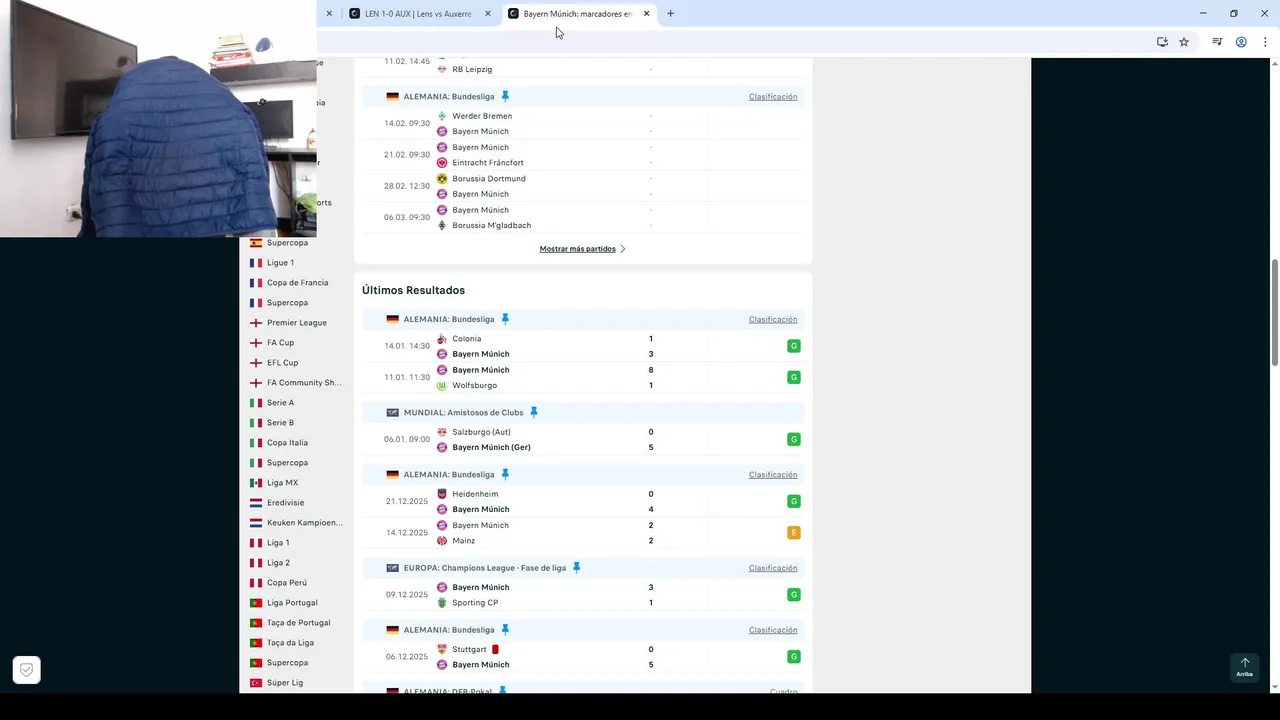Image resolution: width=1280 pixels, height=720 pixels.
Task: Switch to LEN 1-0 AUX browser tab
Action: coord(418,14)
